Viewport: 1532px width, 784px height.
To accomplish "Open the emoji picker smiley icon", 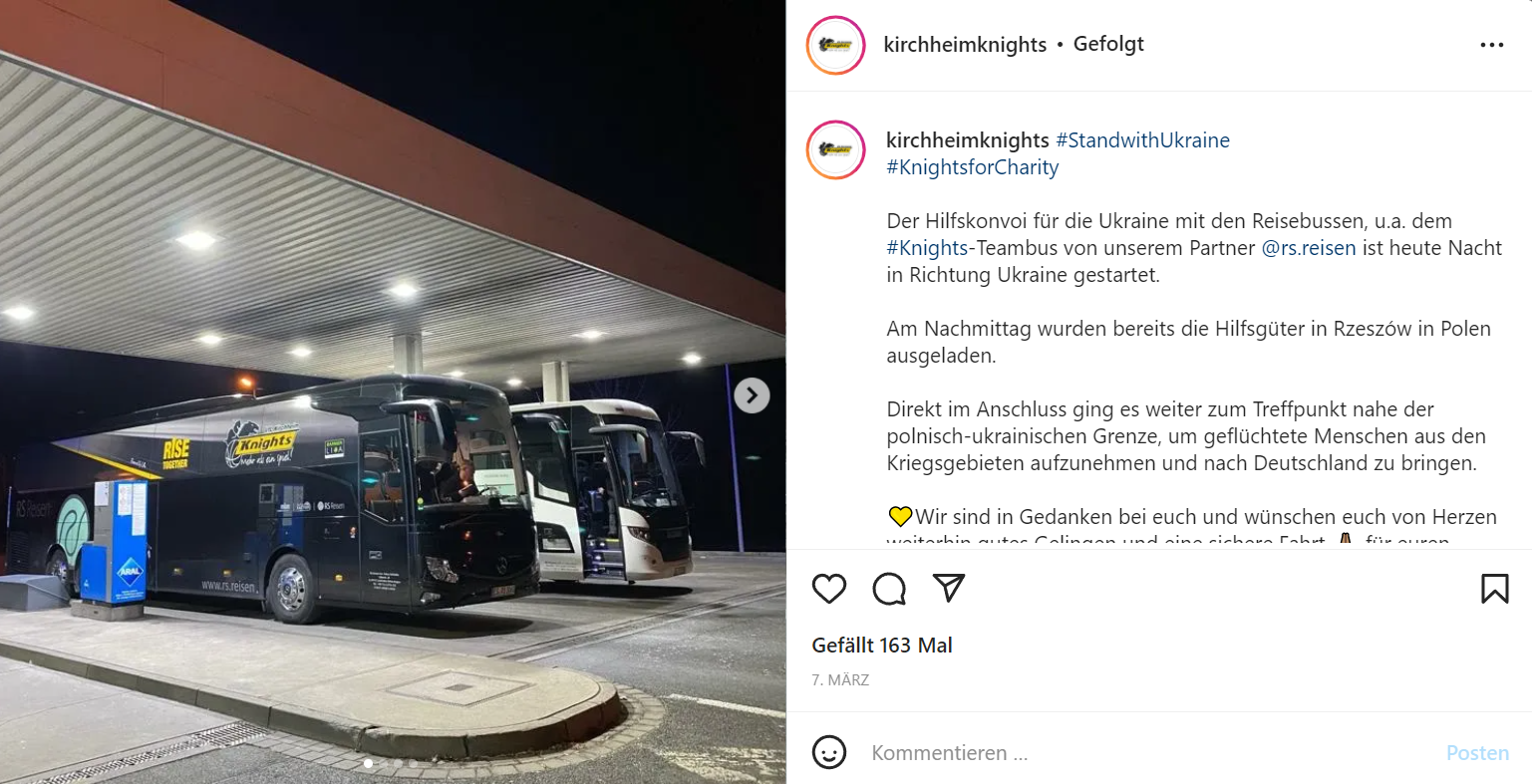I will (x=829, y=752).
